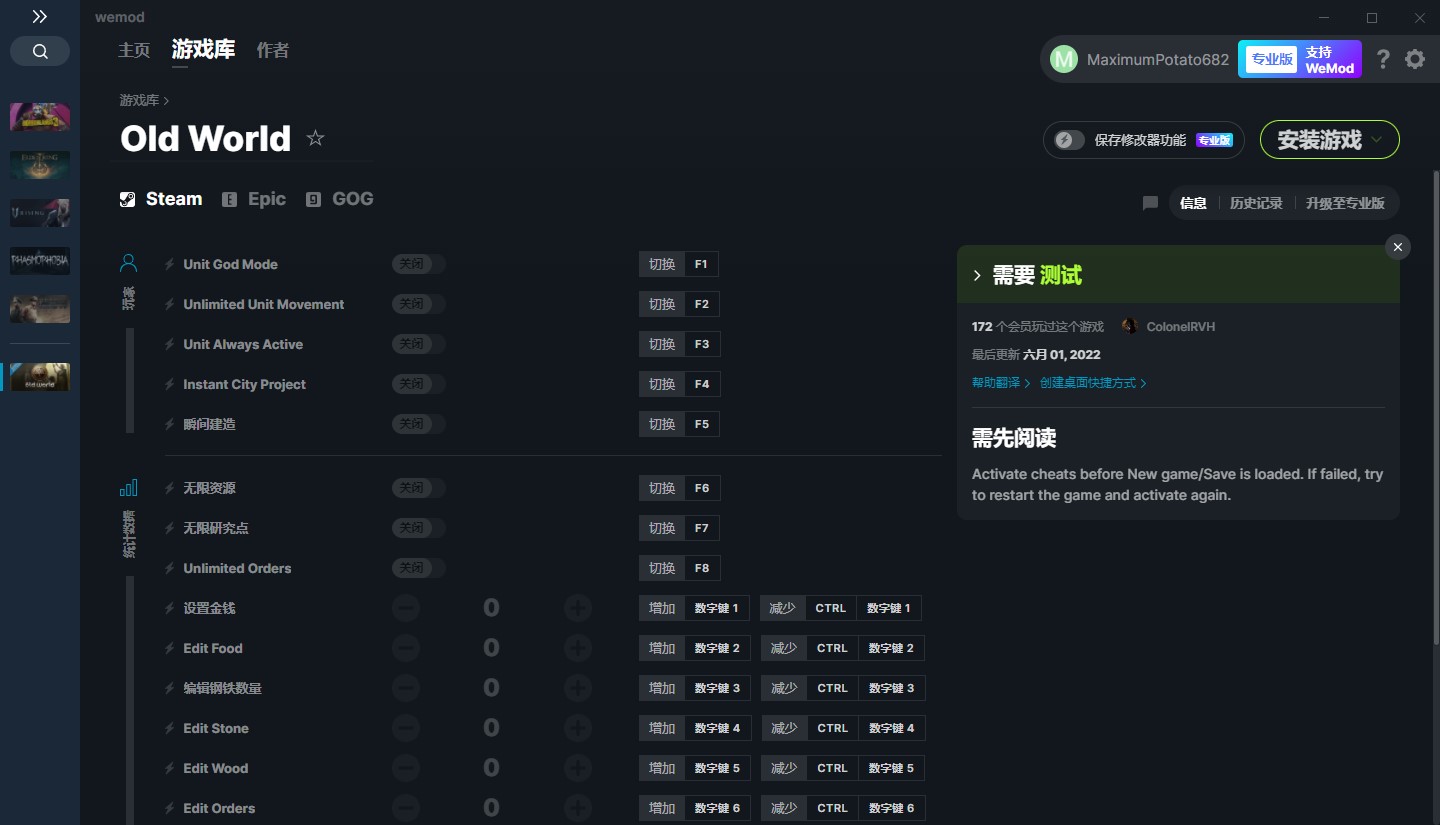Close the info panel with X

1398,247
